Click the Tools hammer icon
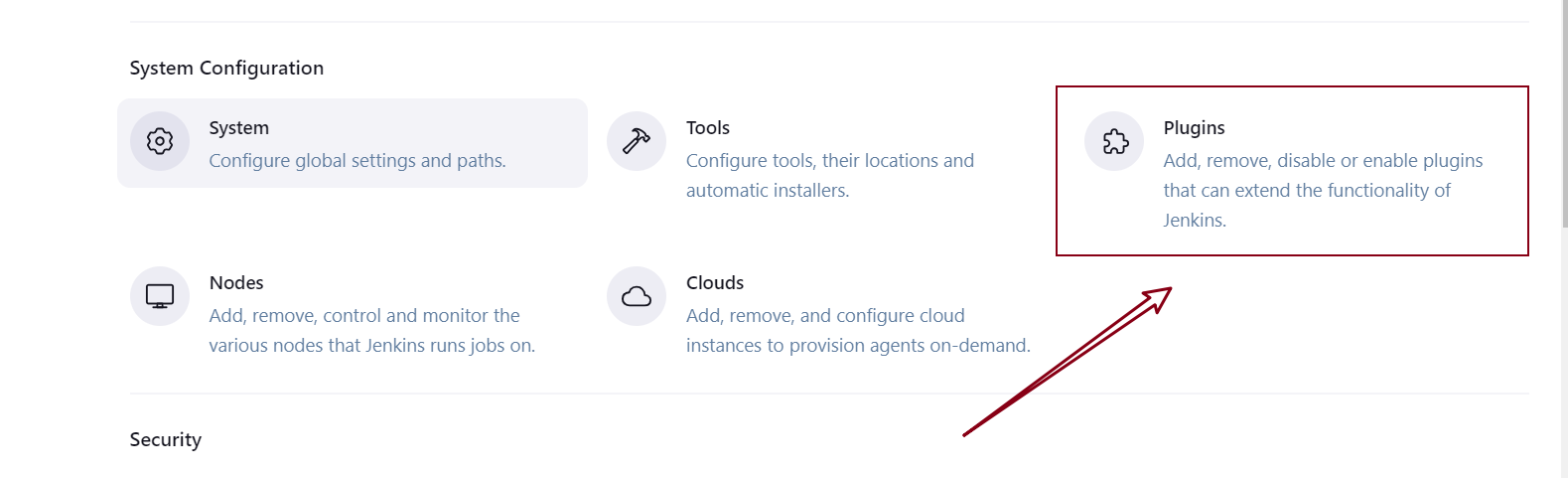Image resolution: width=1568 pixels, height=478 pixels. point(637,141)
